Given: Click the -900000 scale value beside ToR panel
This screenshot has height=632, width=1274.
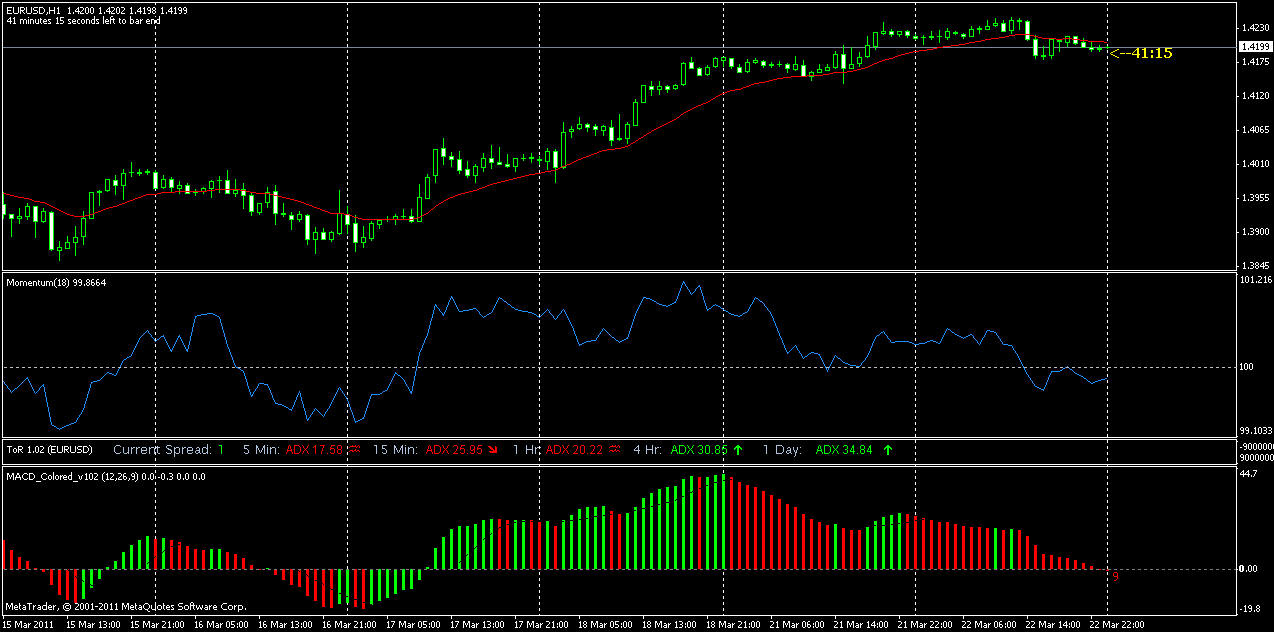Looking at the screenshot, I should coord(1255,446).
